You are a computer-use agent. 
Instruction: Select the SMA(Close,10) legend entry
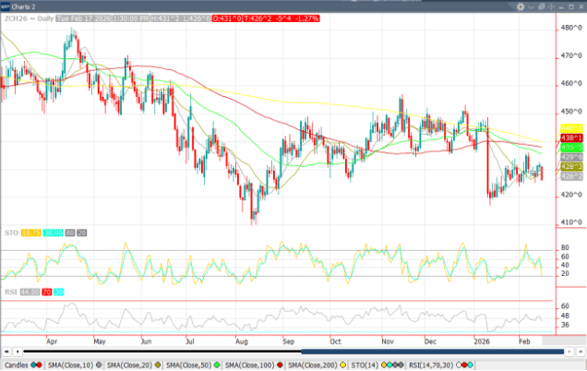[74, 365]
